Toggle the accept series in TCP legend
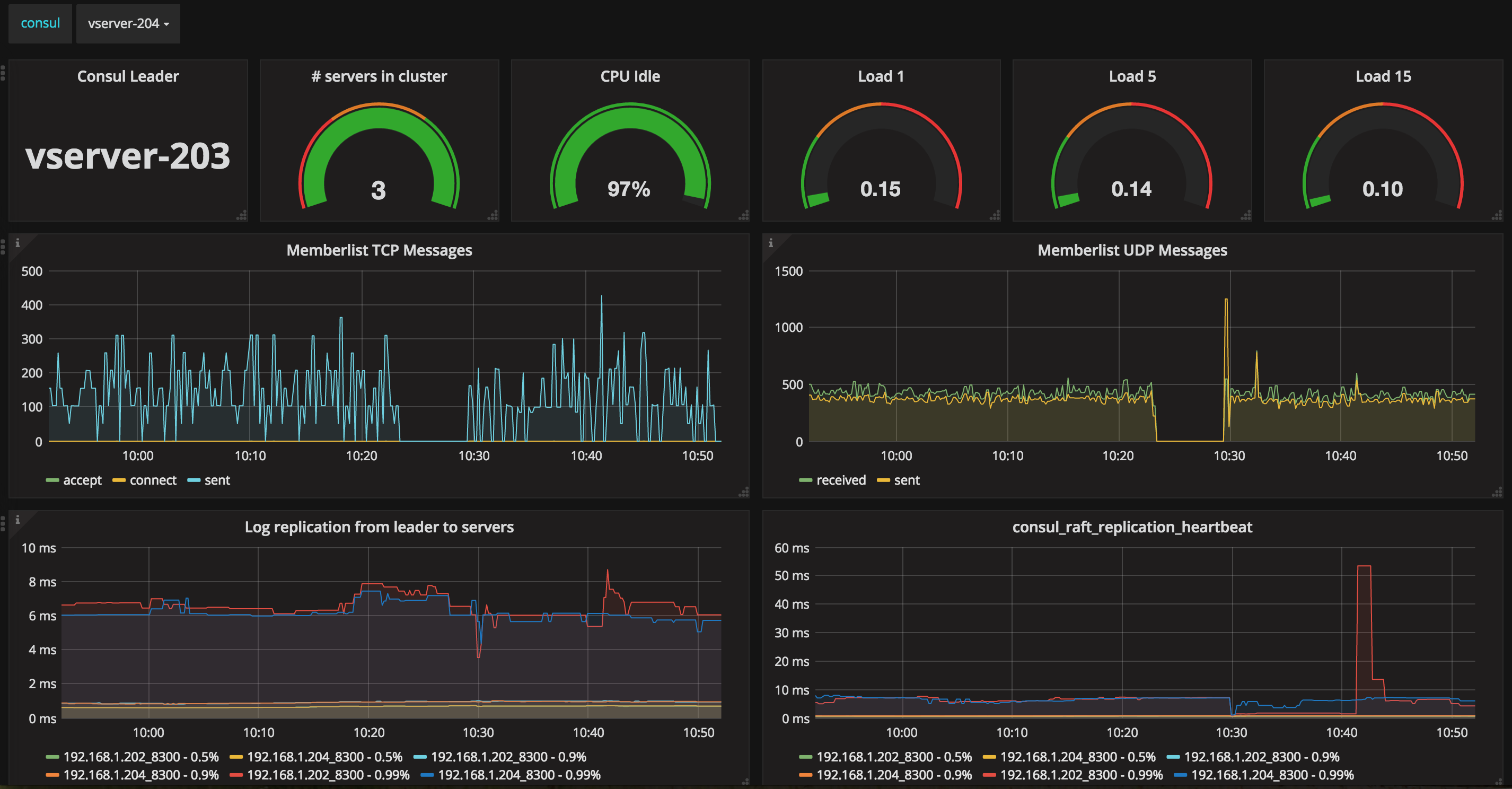The width and height of the screenshot is (1512, 789). 82,480
